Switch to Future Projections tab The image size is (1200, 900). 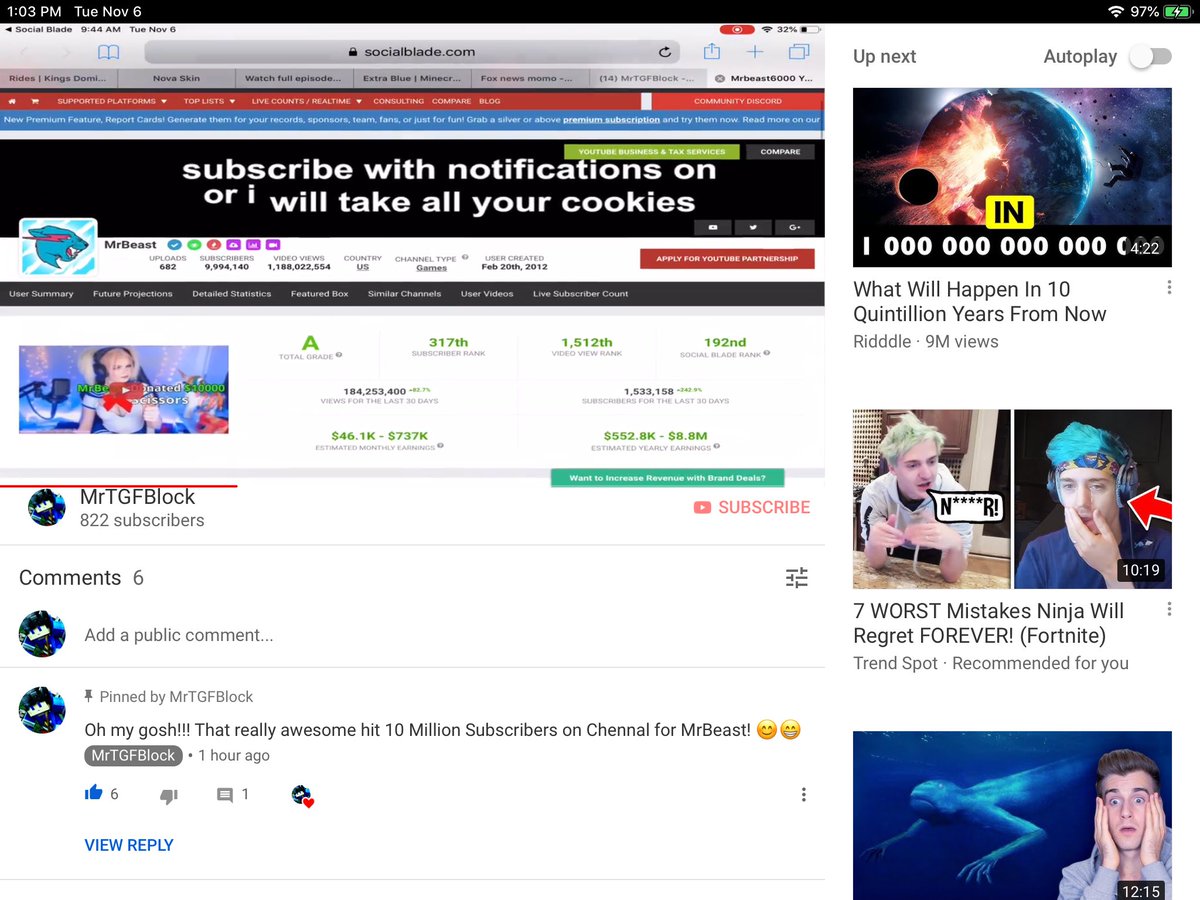[x=132, y=294]
